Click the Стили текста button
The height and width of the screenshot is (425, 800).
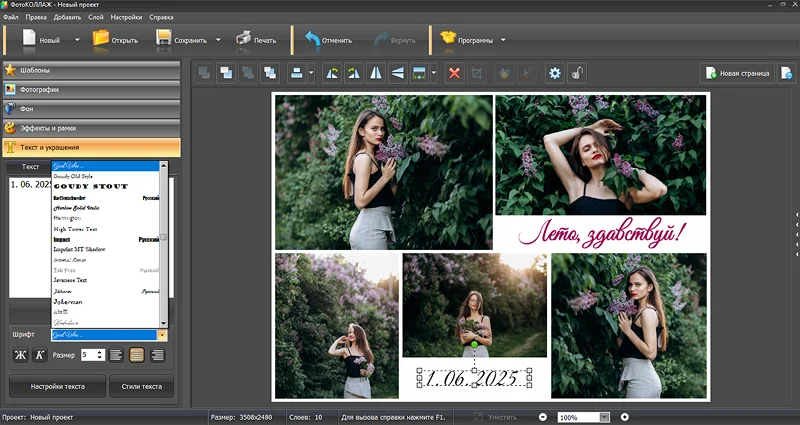click(141, 386)
